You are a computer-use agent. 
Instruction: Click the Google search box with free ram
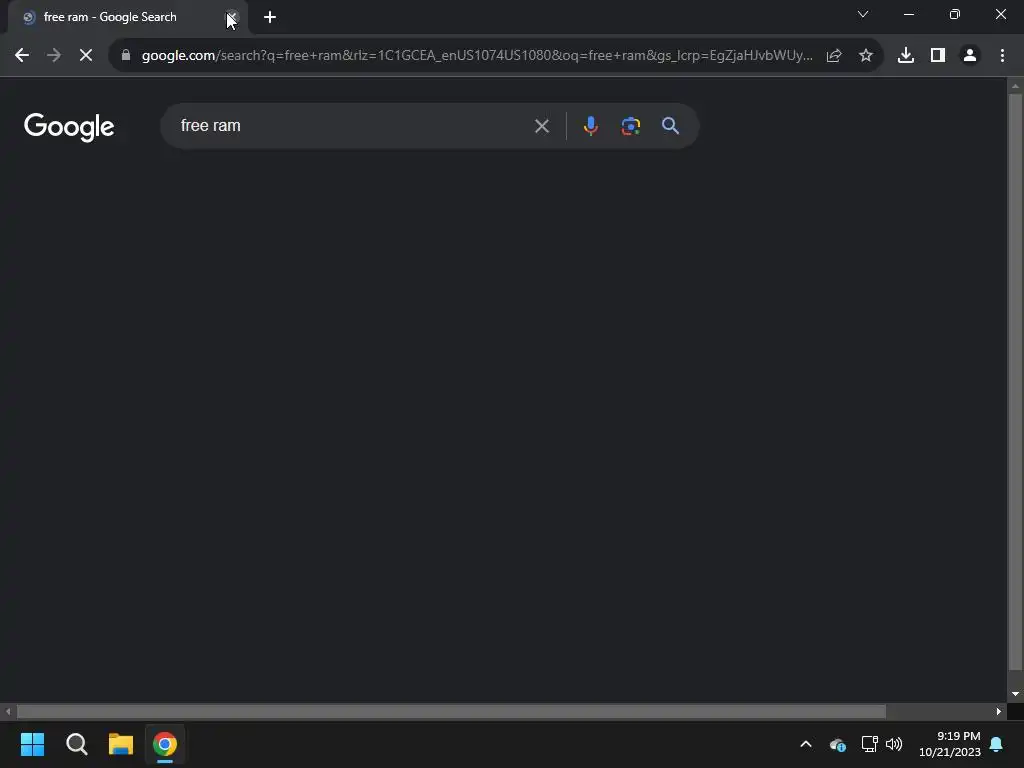(353, 125)
